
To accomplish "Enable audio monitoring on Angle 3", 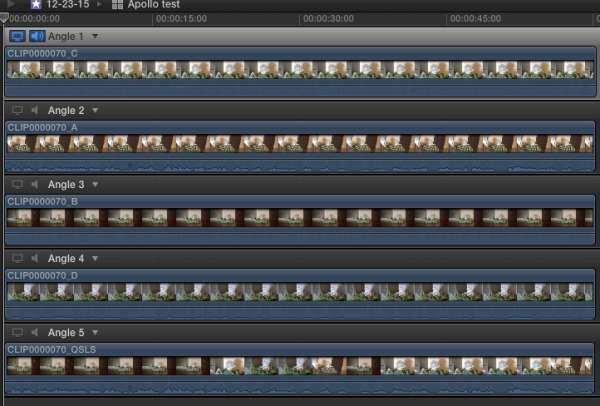I will click(35, 184).
